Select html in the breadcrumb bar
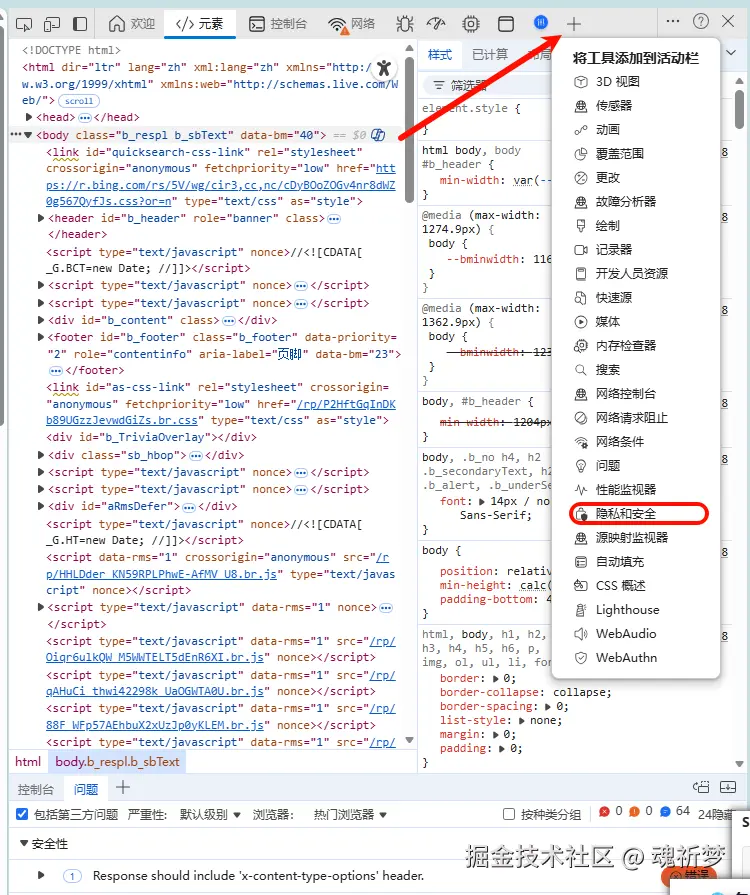 click(x=28, y=761)
